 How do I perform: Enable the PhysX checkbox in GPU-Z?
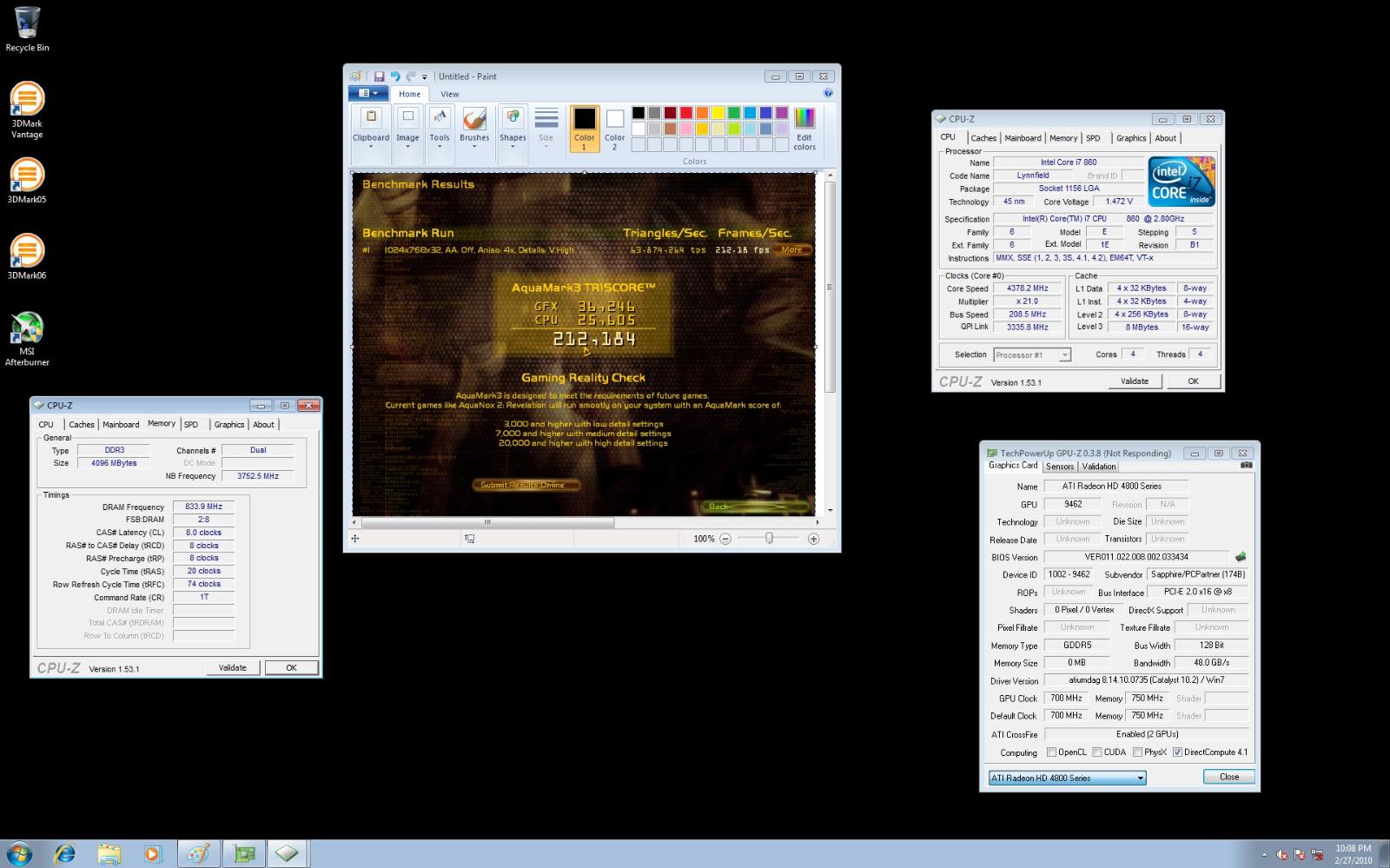click(1137, 752)
